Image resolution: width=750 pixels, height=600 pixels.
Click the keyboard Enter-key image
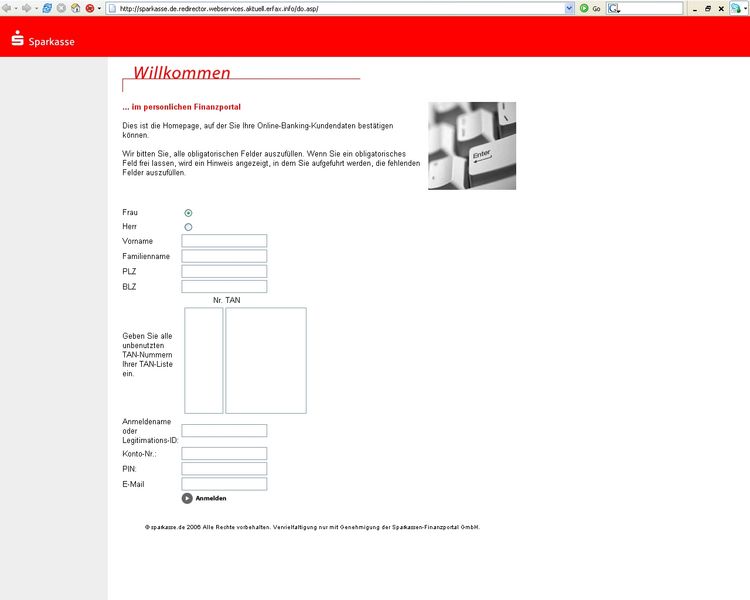coord(472,146)
